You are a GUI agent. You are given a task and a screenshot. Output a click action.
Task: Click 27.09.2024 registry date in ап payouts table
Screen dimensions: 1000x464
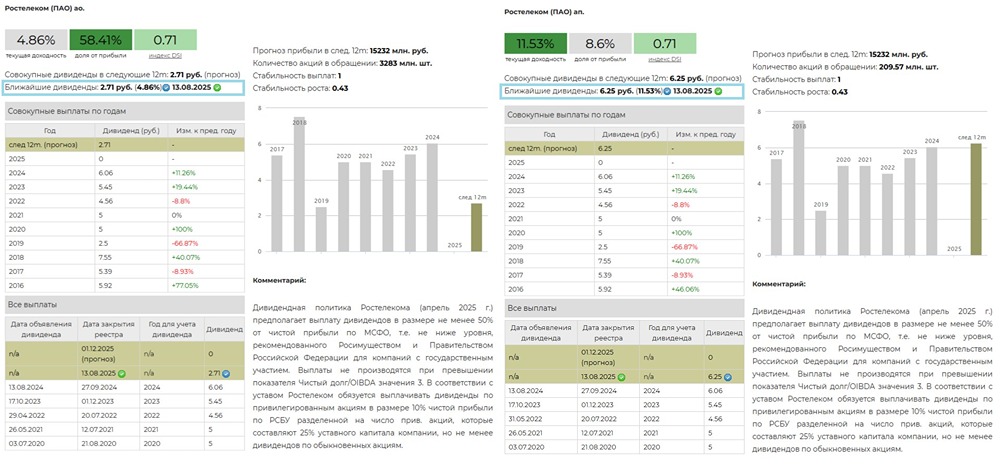click(x=598, y=390)
